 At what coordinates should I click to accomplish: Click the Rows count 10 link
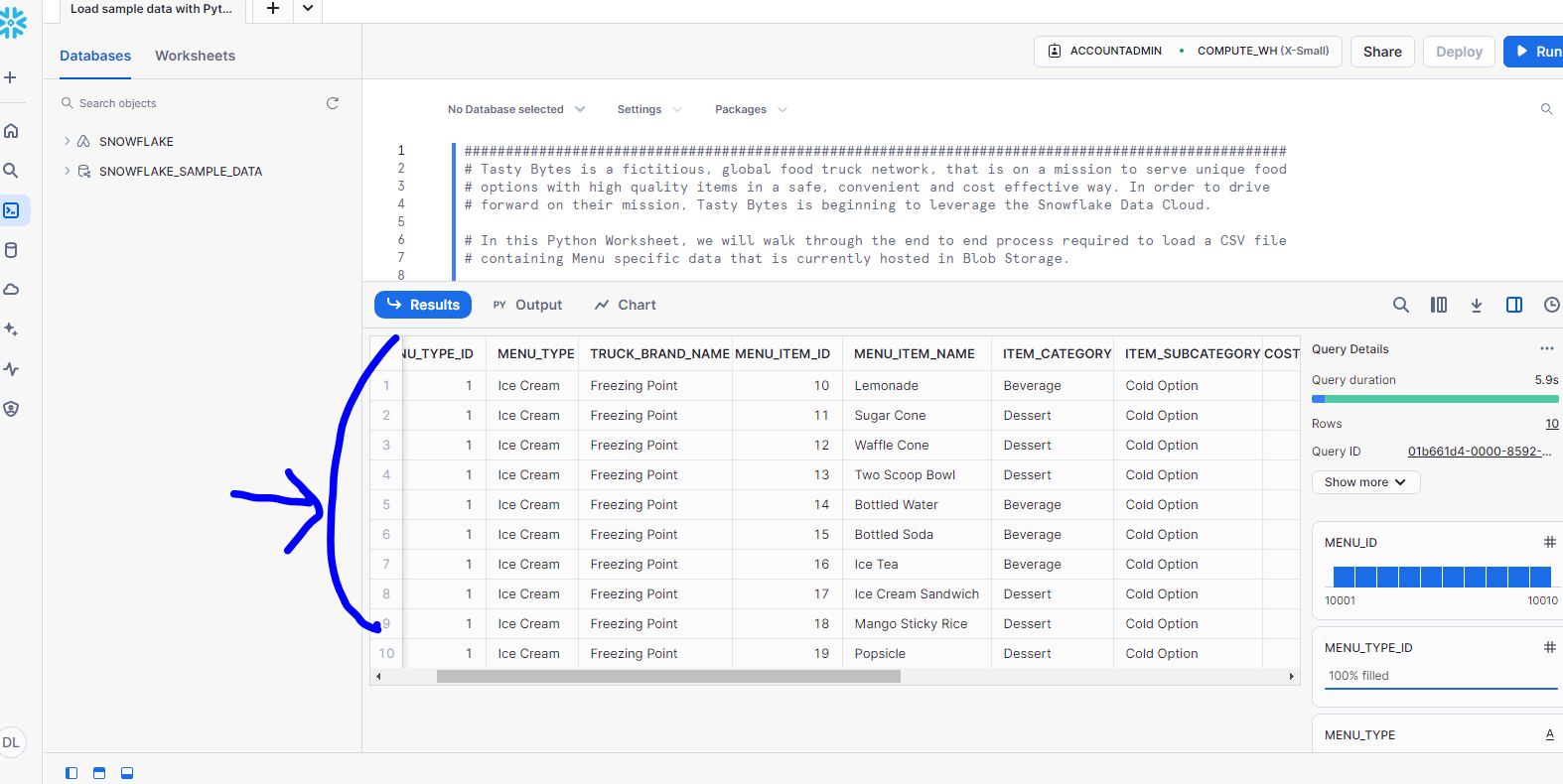[1551, 424]
